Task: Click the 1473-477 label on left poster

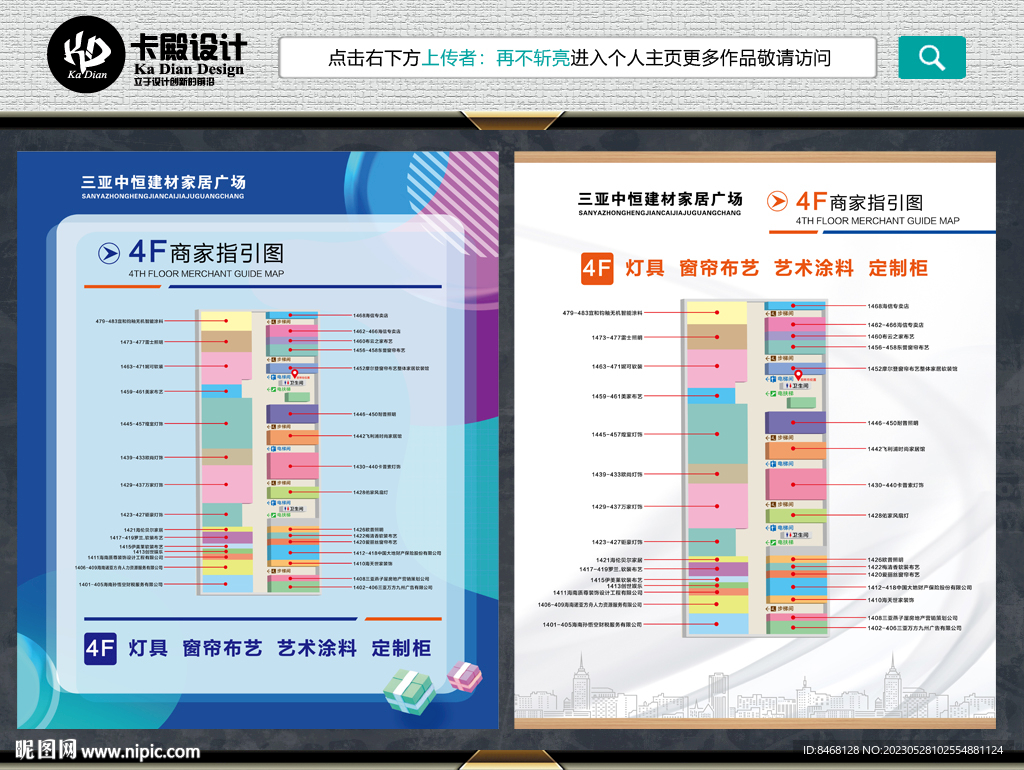Action: click(142, 342)
